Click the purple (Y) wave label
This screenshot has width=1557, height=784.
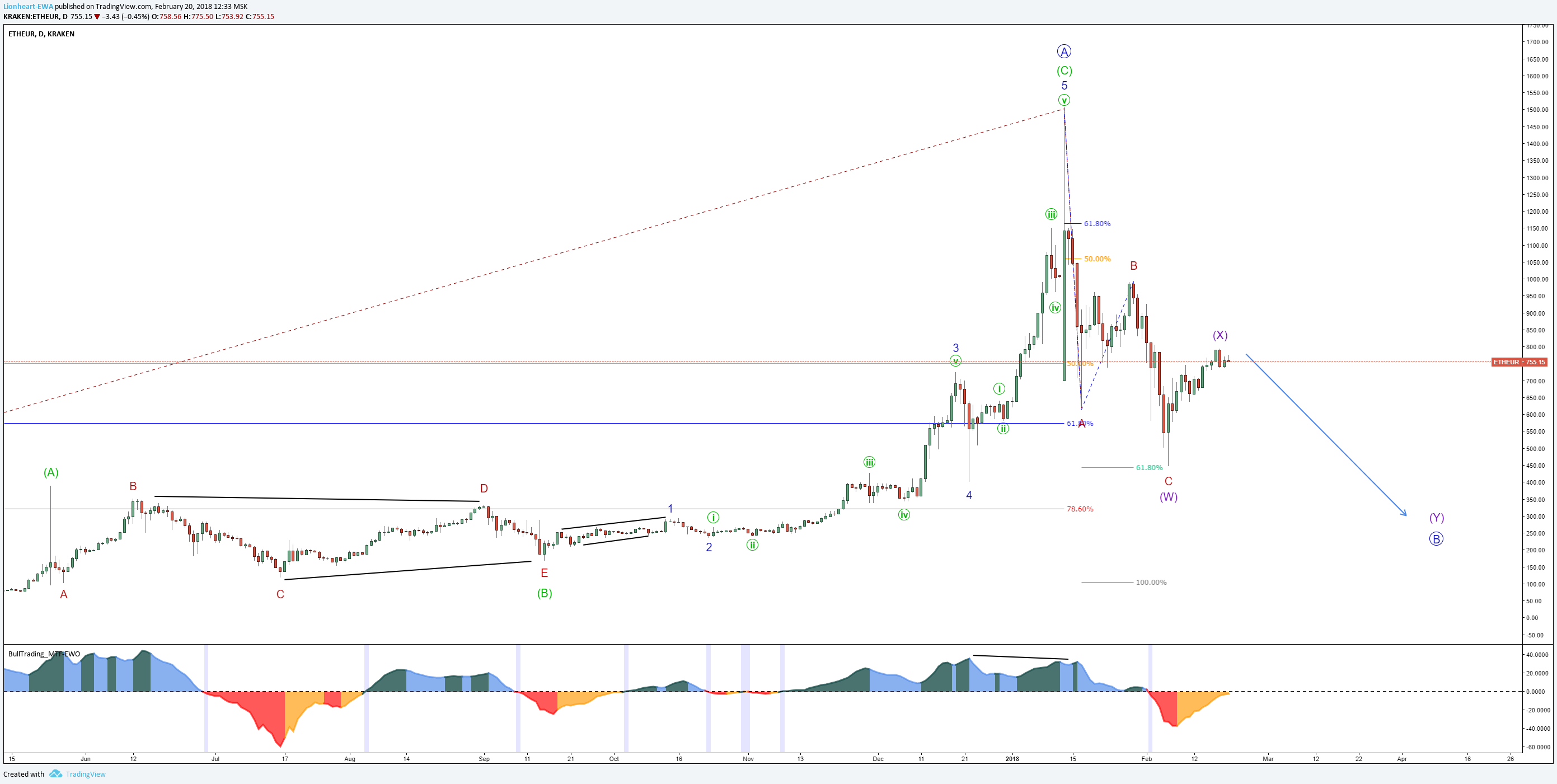[x=1437, y=518]
